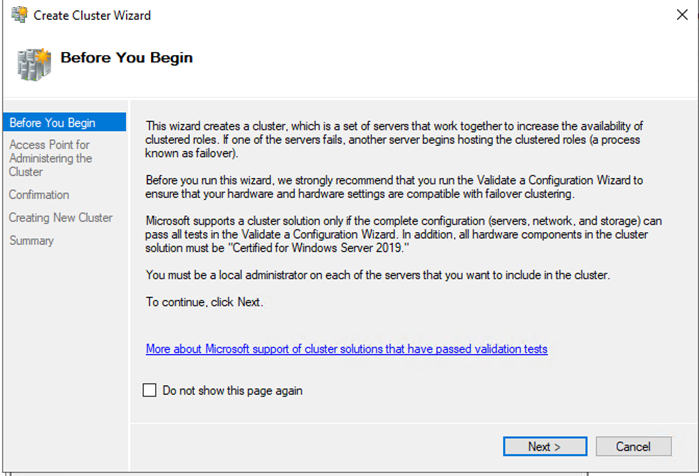Click the paragraph explaining what the wizard creates
The image size is (699, 476).
click(394, 140)
